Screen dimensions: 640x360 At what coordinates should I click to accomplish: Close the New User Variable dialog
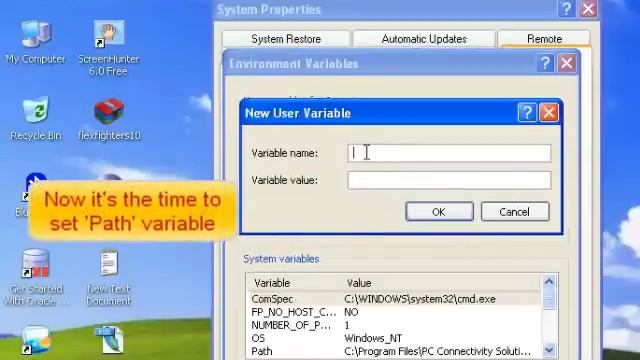(549, 112)
